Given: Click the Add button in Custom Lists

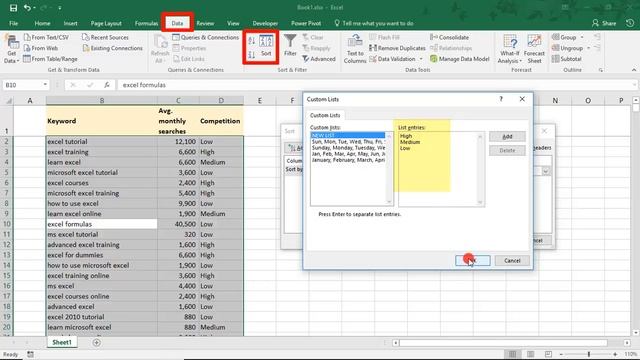Looking at the screenshot, I should click(507, 137).
